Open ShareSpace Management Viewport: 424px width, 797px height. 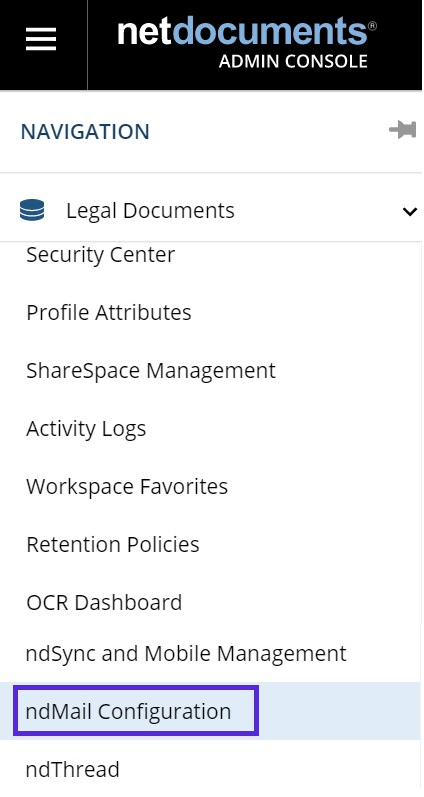click(151, 371)
